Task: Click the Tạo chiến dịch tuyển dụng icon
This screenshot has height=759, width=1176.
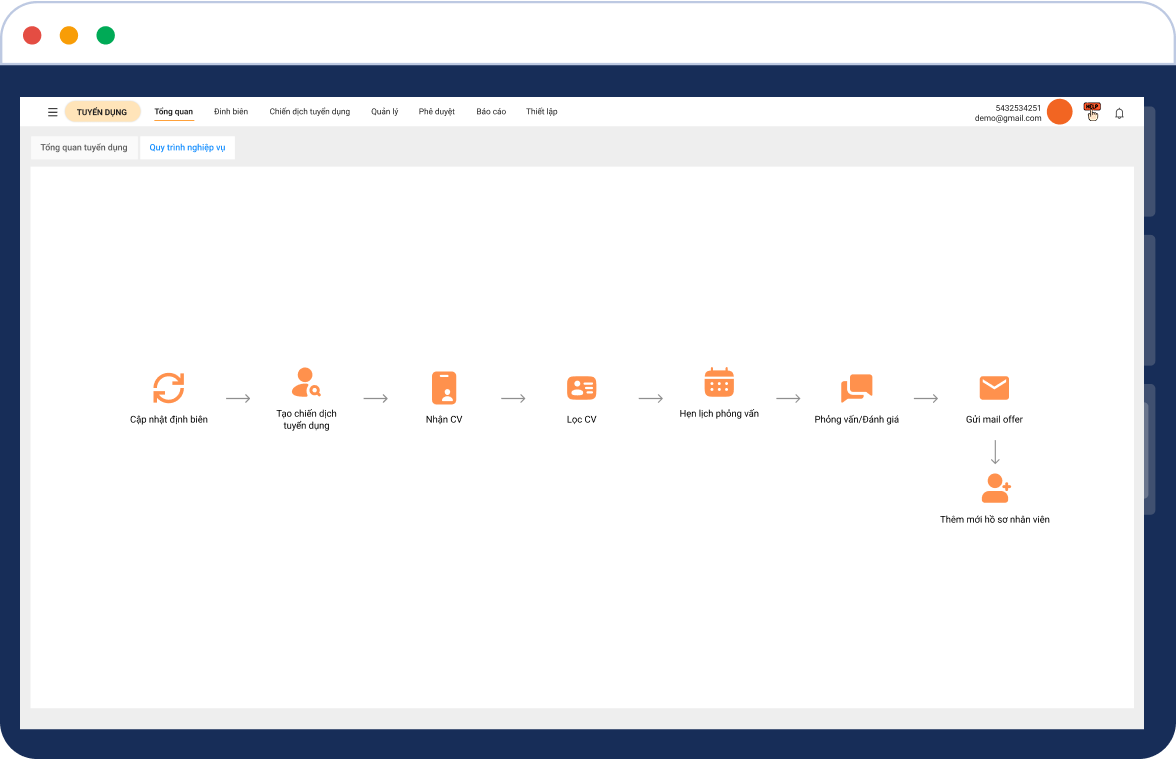Action: [306, 382]
